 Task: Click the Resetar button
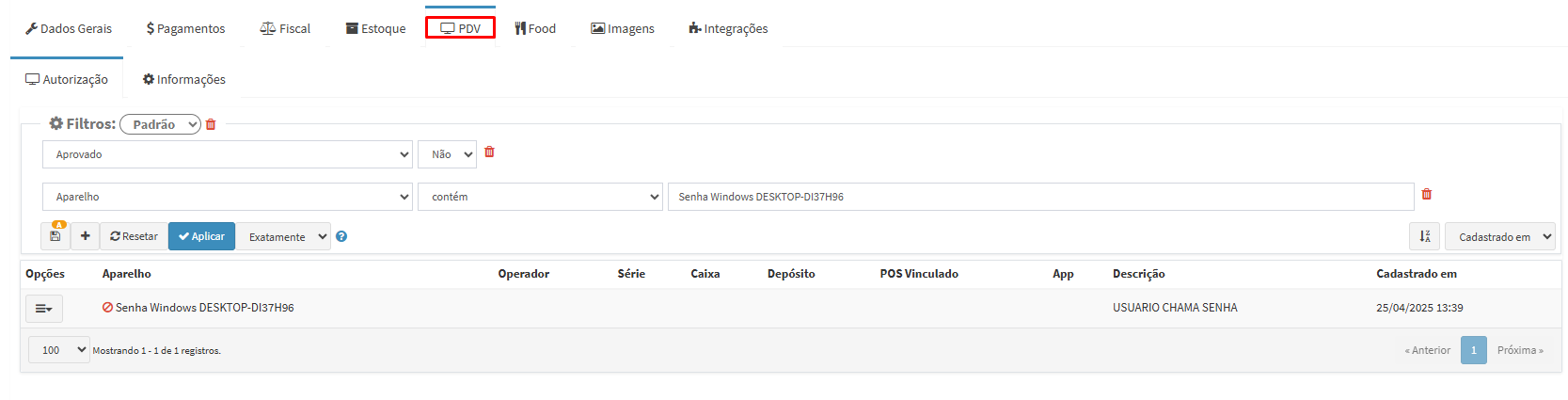tap(134, 237)
